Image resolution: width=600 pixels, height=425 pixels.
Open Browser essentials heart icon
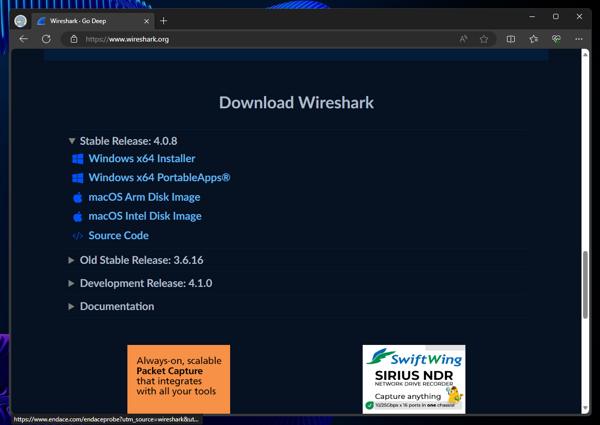coord(556,39)
